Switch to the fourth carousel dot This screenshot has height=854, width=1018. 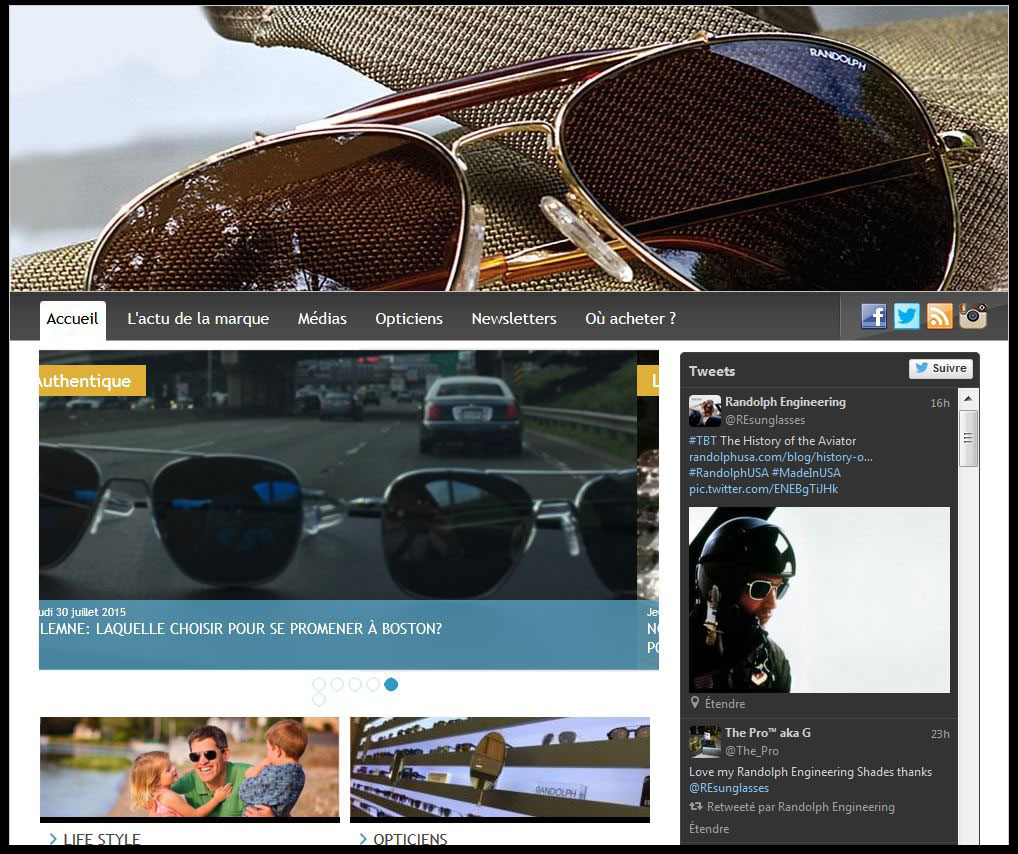click(373, 684)
